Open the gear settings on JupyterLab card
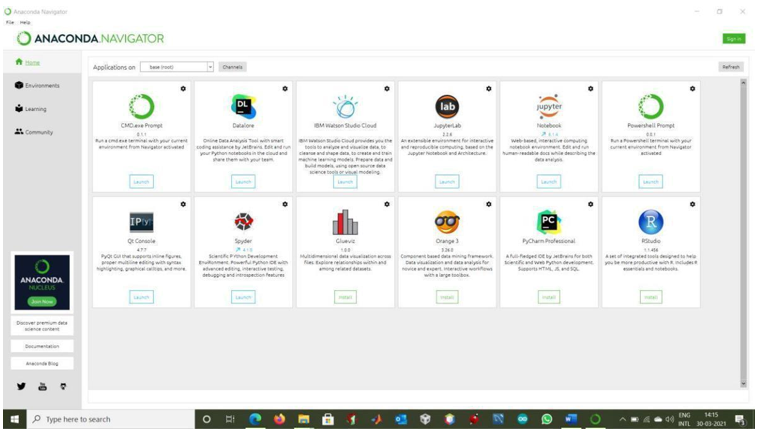Image resolution: width=758 pixels, height=433 pixels. [x=489, y=89]
